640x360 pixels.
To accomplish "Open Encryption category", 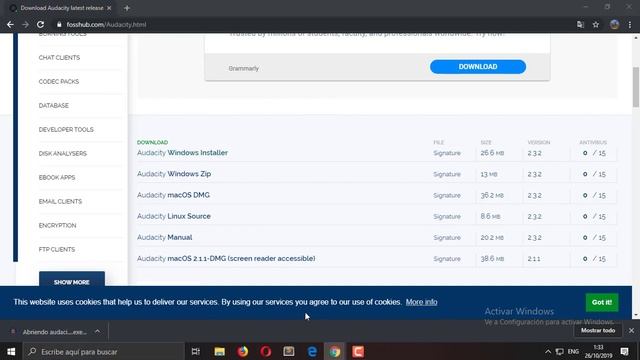I will tap(57, 226).
